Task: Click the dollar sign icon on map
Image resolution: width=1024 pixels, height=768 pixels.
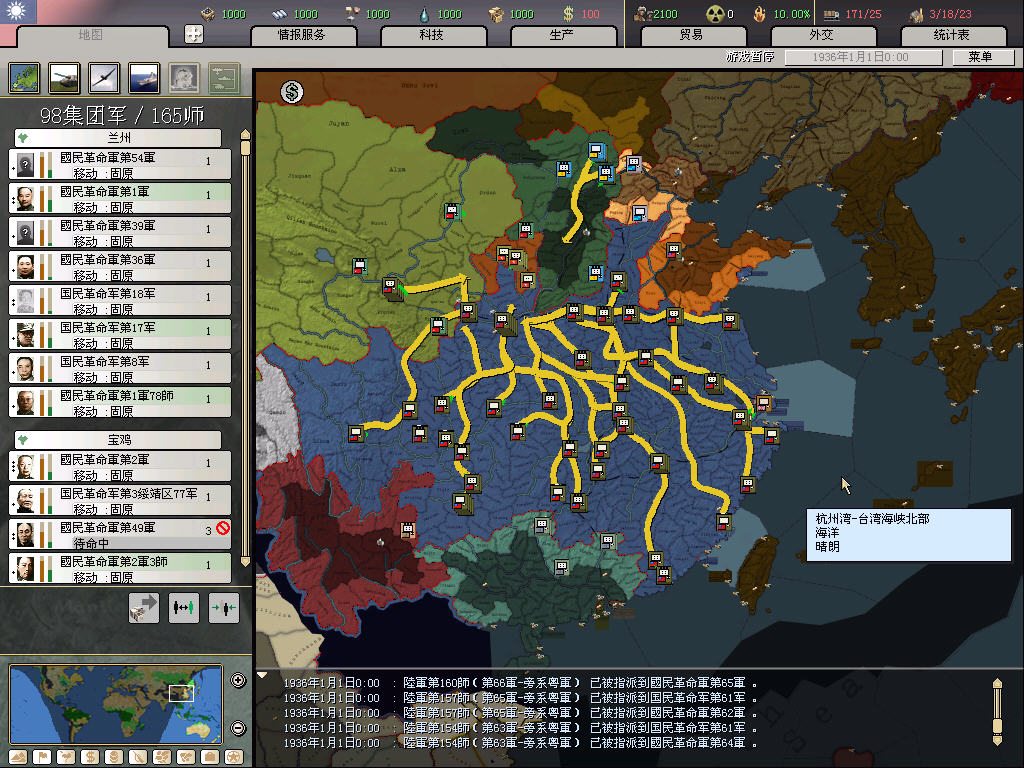Action: click(292, 92)
